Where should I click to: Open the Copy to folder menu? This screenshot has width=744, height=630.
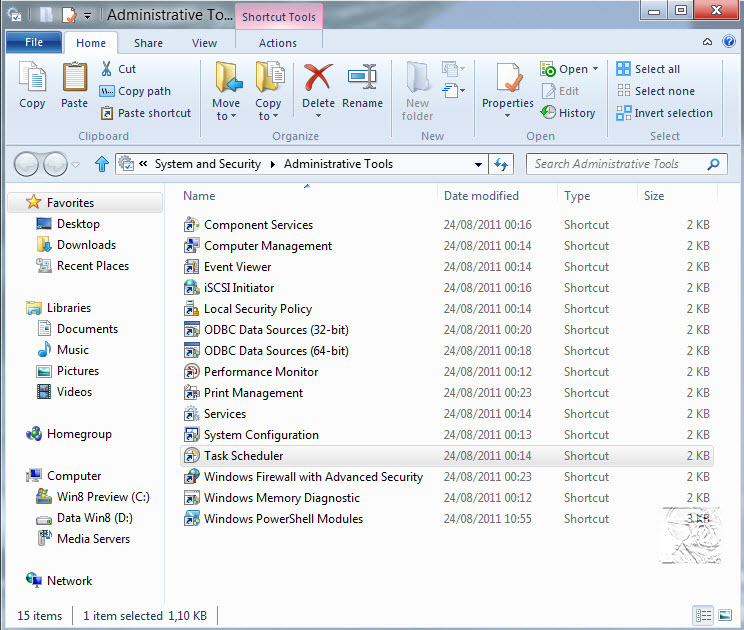(269, 91)
